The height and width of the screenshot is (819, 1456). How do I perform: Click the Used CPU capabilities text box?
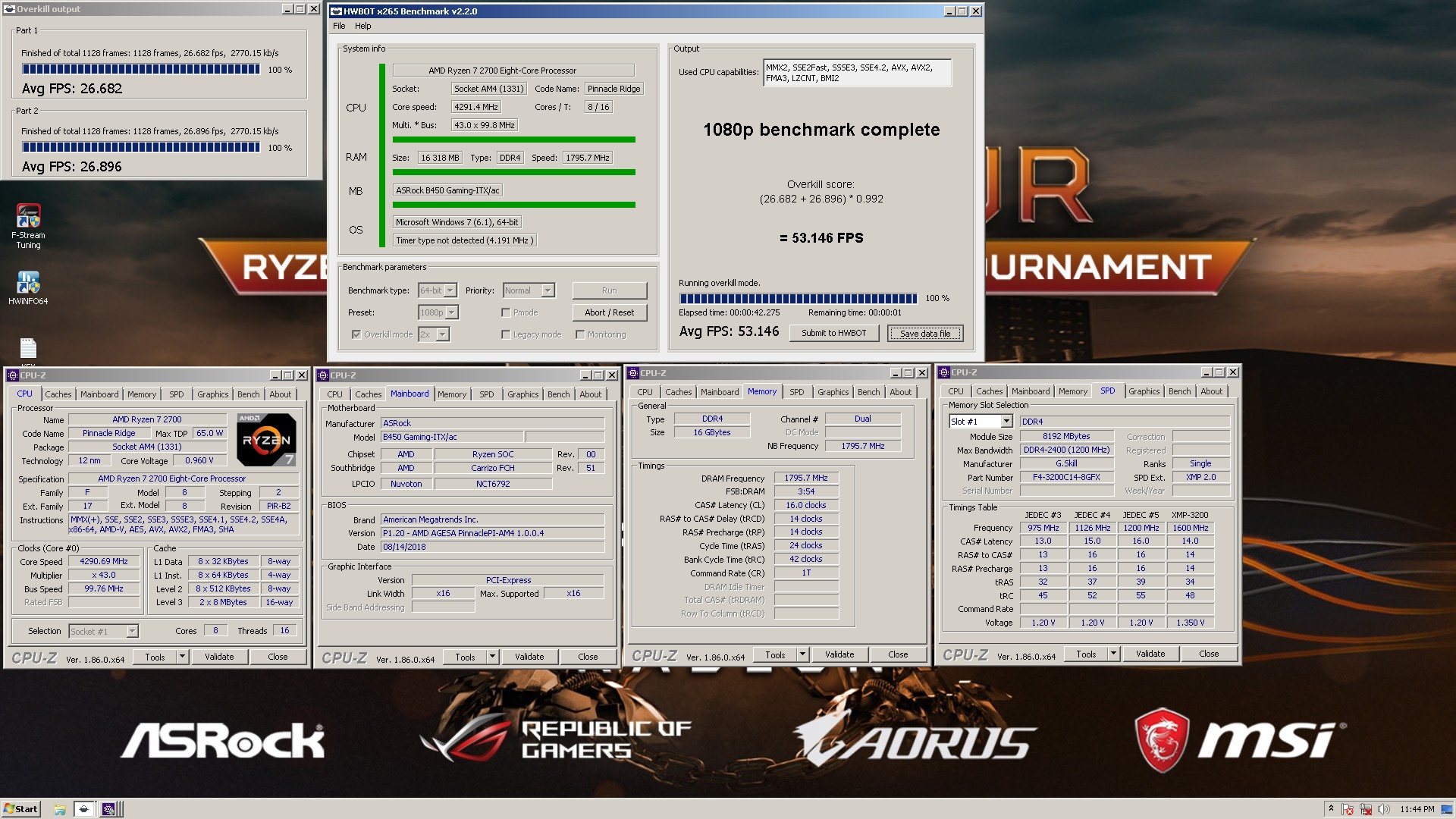coord(857,73)
